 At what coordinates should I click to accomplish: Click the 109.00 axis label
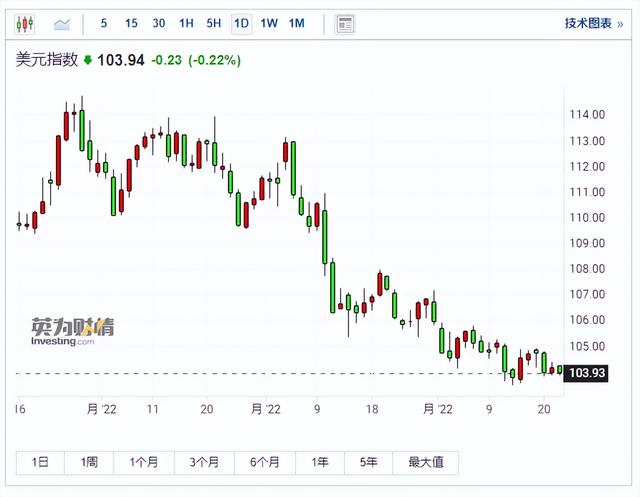point(587,243)
